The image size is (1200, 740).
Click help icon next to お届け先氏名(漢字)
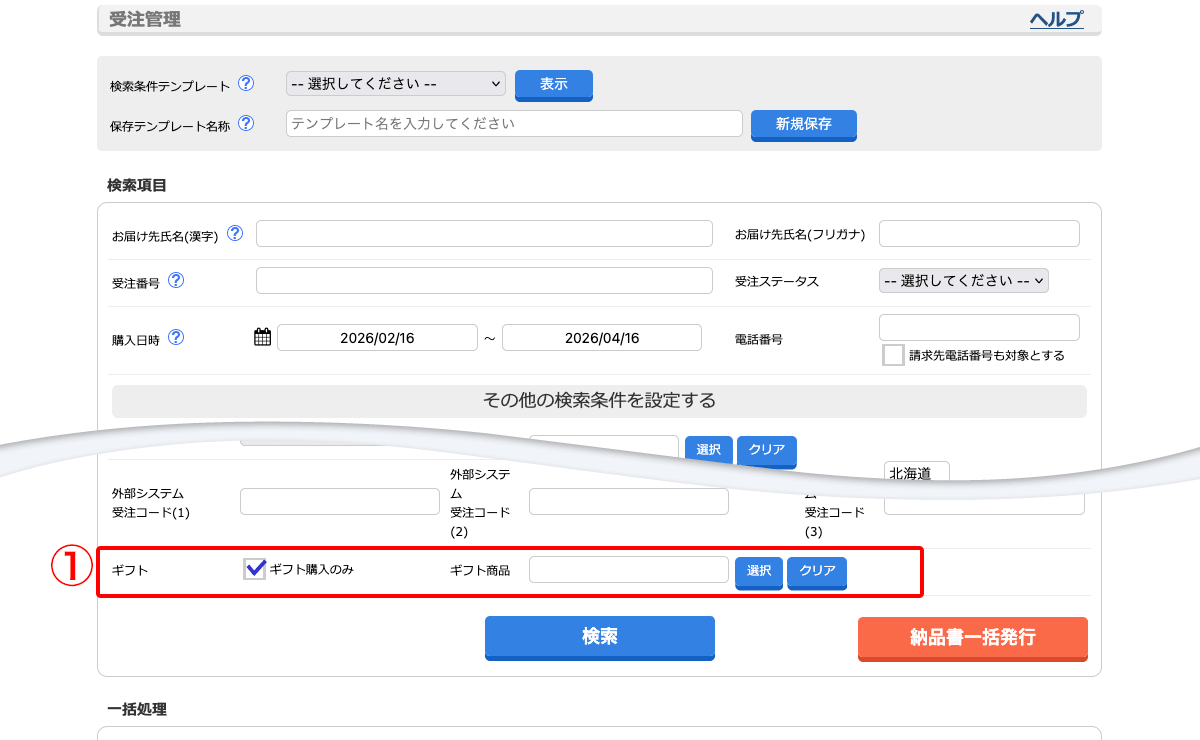pyautogui.click(x=235, y=233)
